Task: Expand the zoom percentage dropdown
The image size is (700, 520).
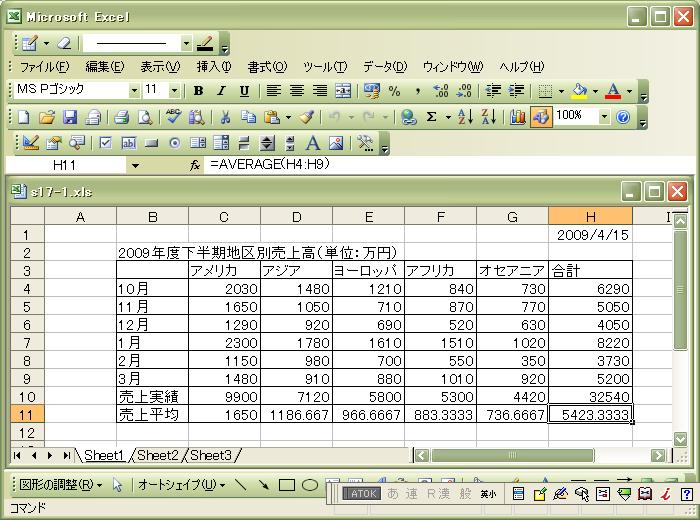Action: point(604,117)
